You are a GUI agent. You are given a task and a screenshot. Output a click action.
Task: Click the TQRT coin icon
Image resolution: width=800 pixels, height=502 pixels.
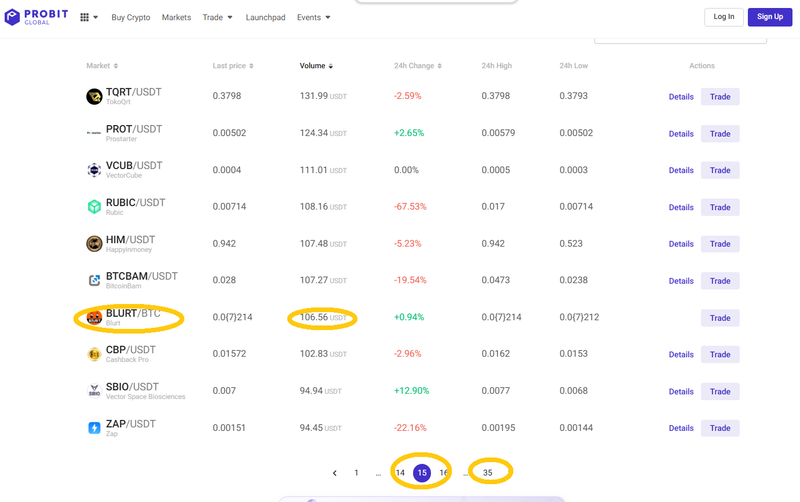coord(94,96)
